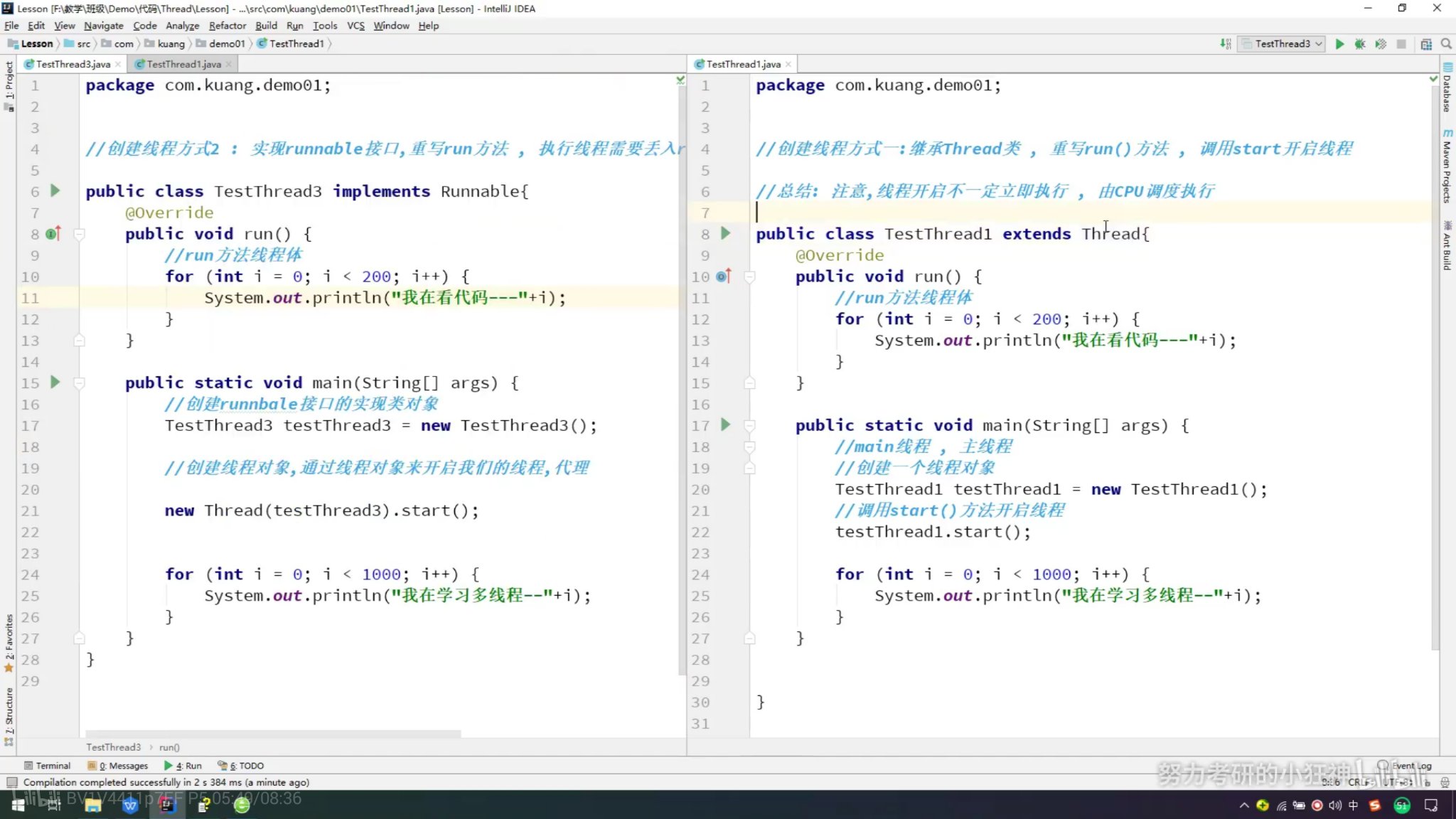Click the Build Project icon

(1226, 43)
